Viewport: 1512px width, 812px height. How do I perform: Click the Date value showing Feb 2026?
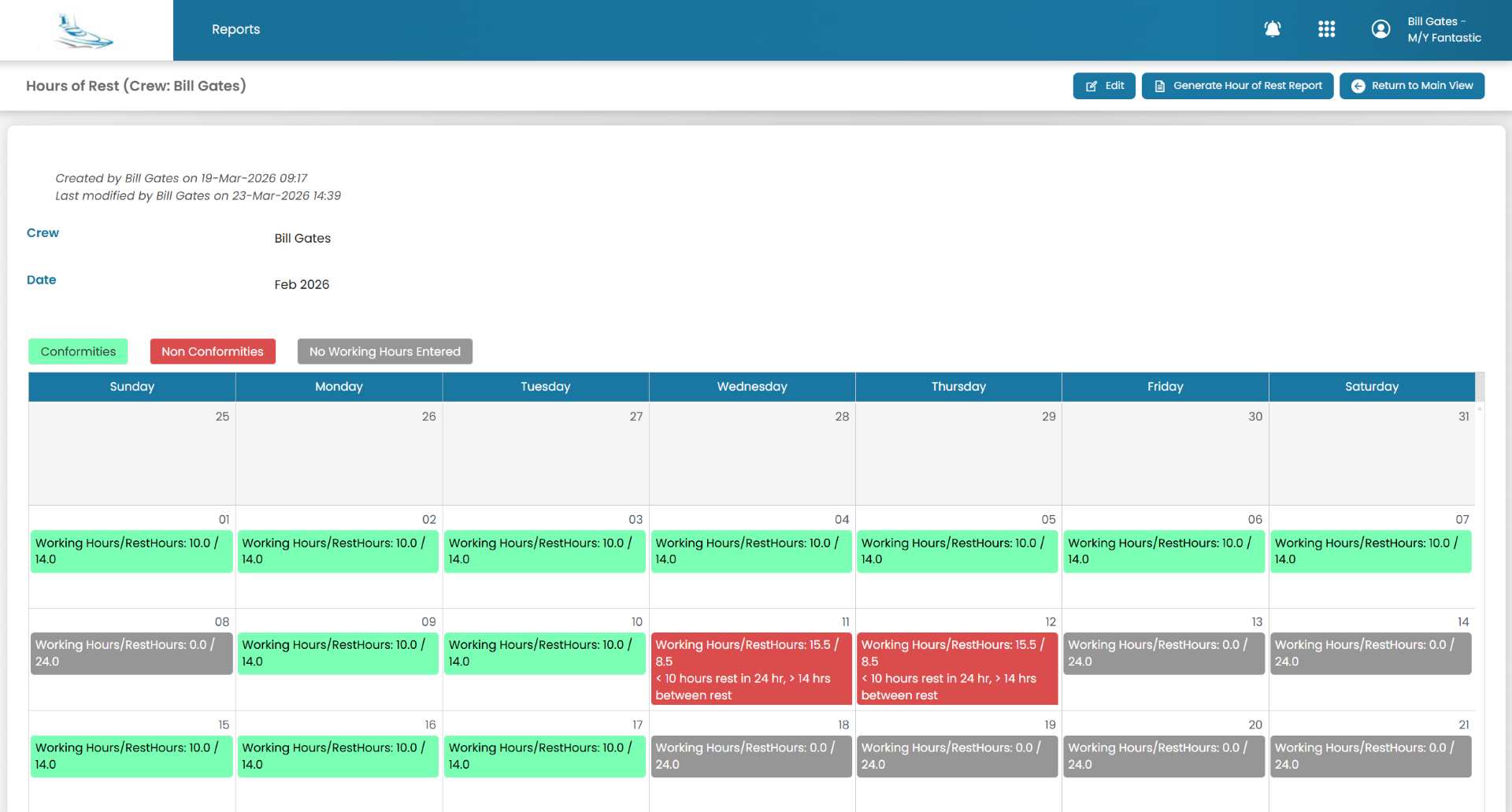(x=302, y=284)
